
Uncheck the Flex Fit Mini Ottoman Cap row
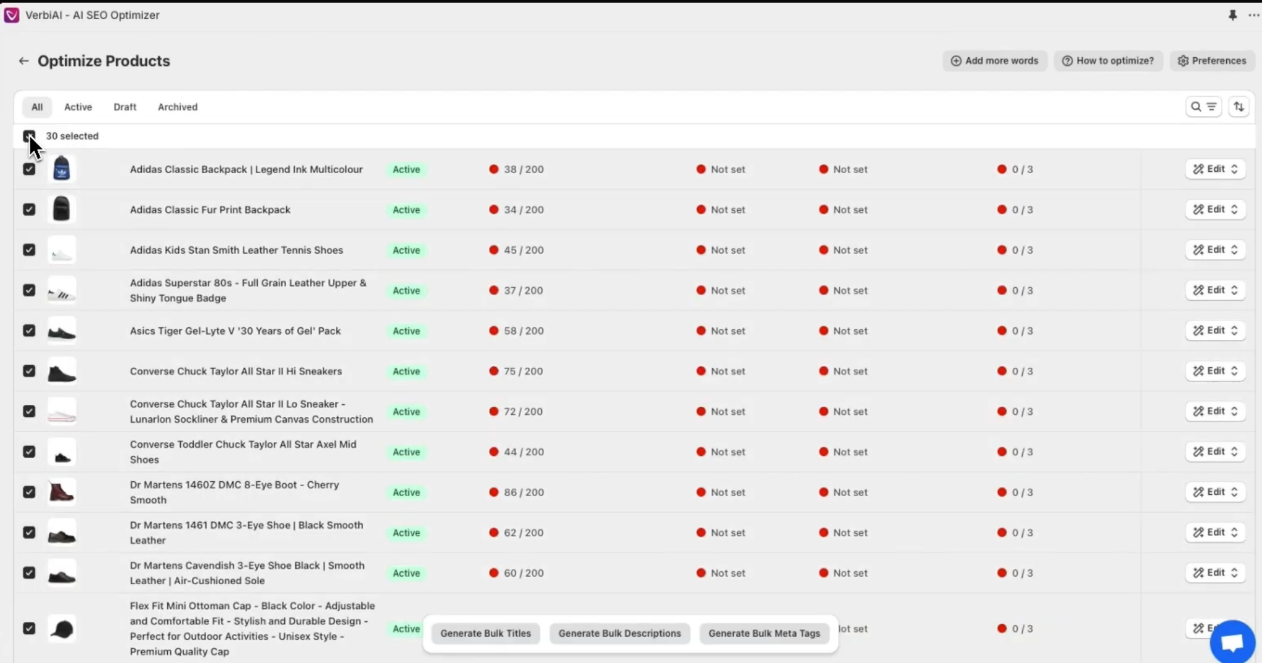click(29, 628)
